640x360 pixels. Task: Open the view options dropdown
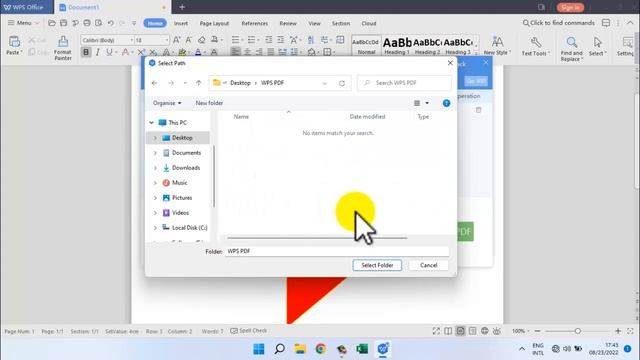[427, 103]
